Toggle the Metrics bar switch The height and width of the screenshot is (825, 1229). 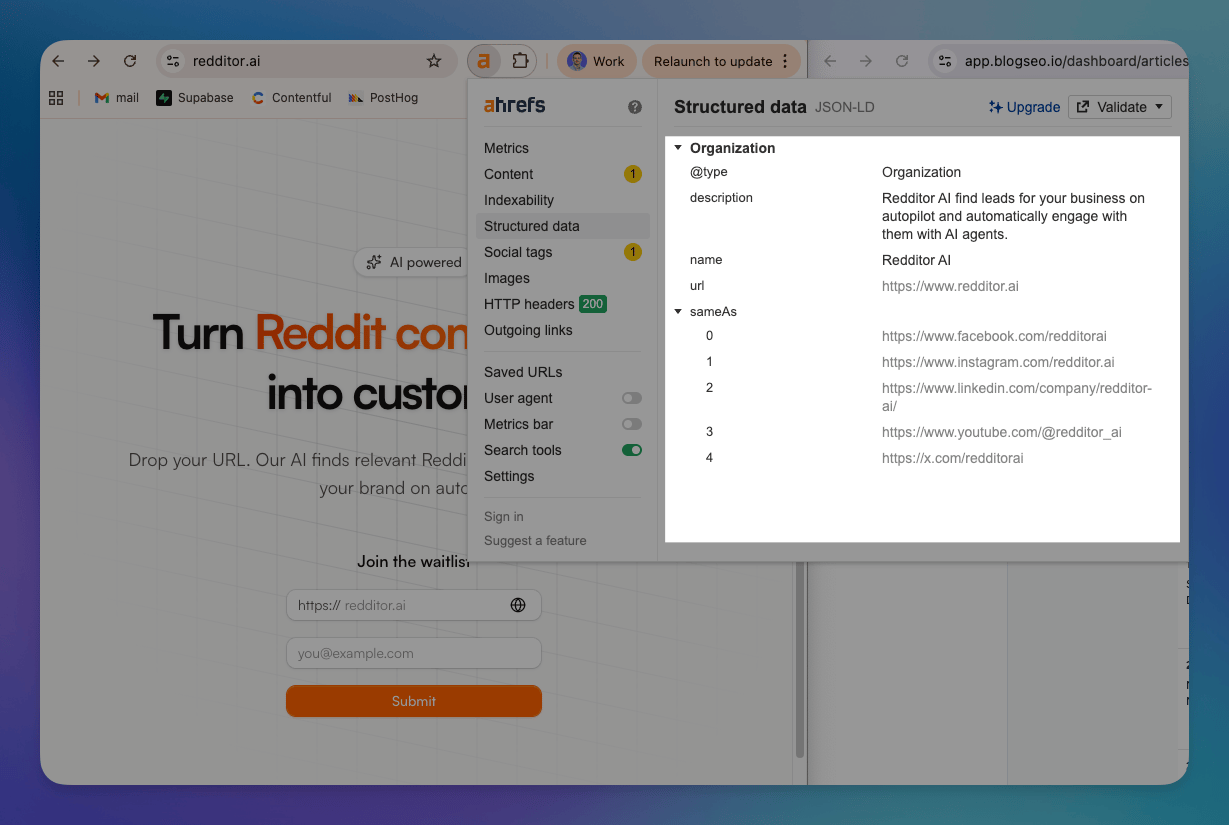[x=632, y=424]
